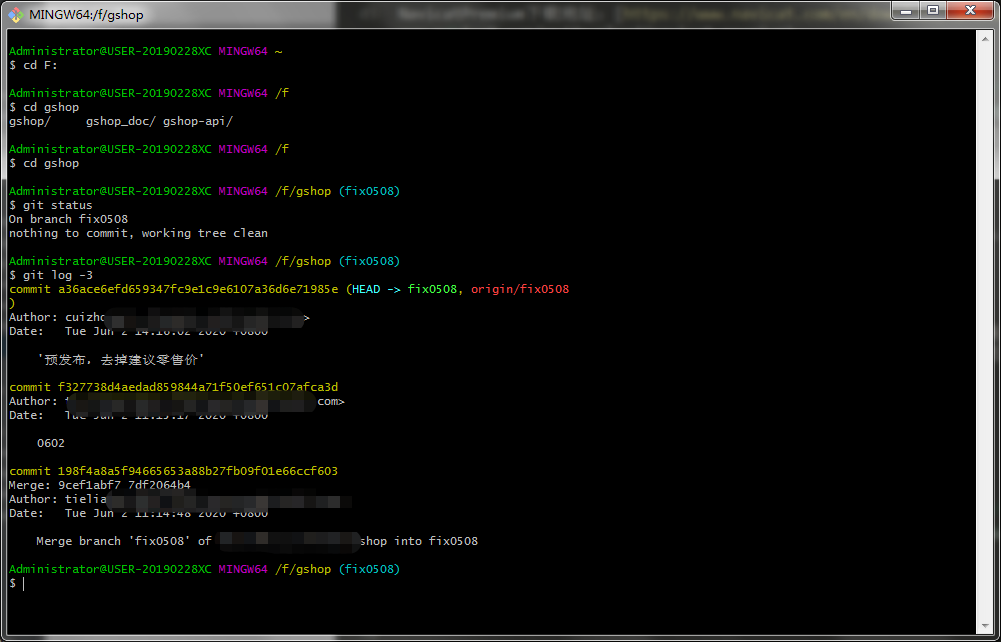The height and width of the screenshot is (642, 1001).
Task: Click the scrollbar down arrow
Action: point(984,625)
